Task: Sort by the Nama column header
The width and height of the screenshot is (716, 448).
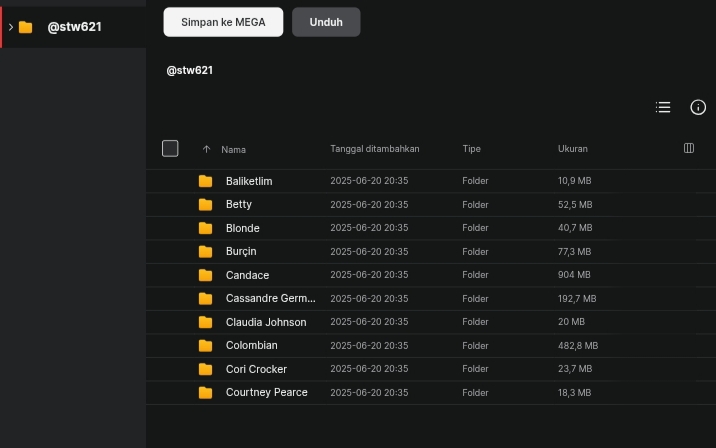Action: tap(233, 149)
